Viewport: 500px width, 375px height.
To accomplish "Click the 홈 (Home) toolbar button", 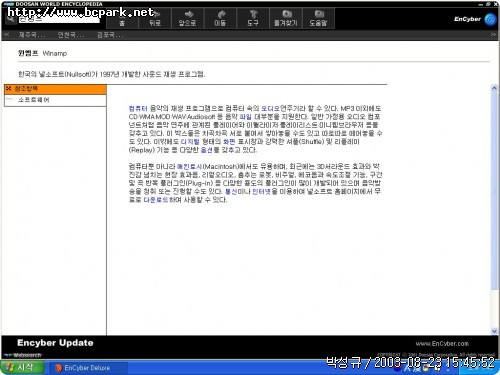I will [x=122, y=19].
